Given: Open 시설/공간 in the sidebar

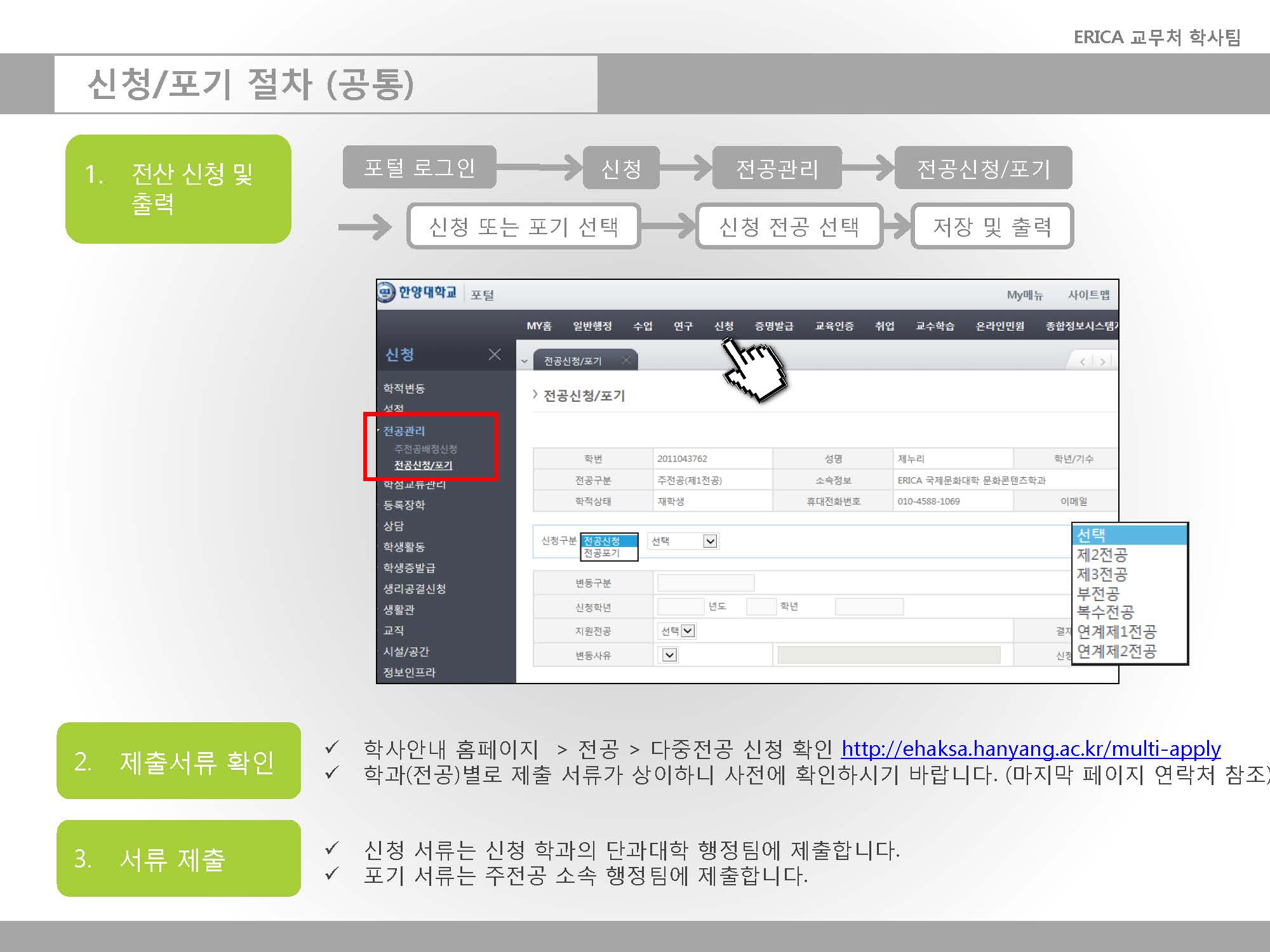Looking at the screenshot, I should (x=406, y=652).
